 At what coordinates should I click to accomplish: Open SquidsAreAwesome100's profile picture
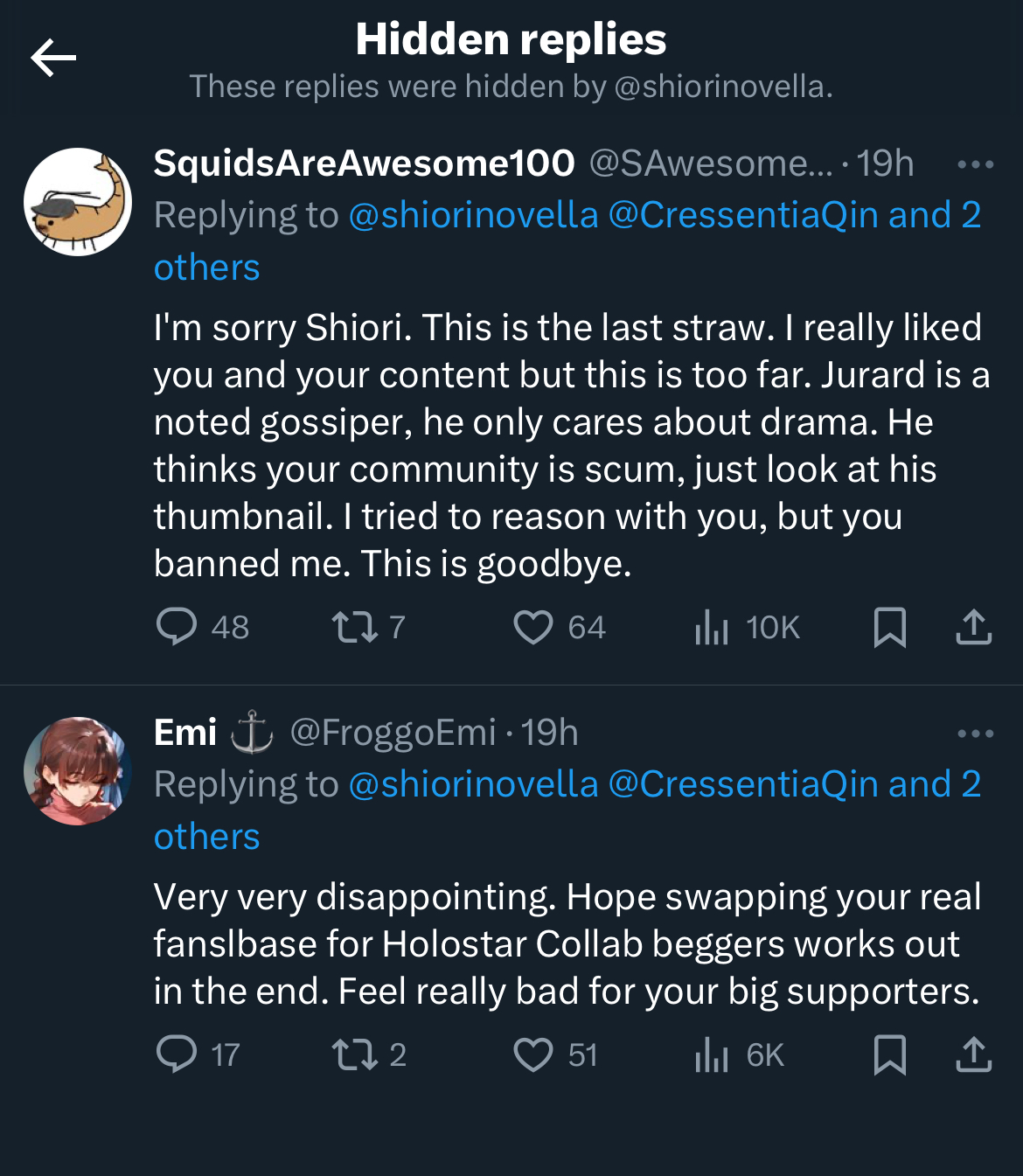click(78, 202)
